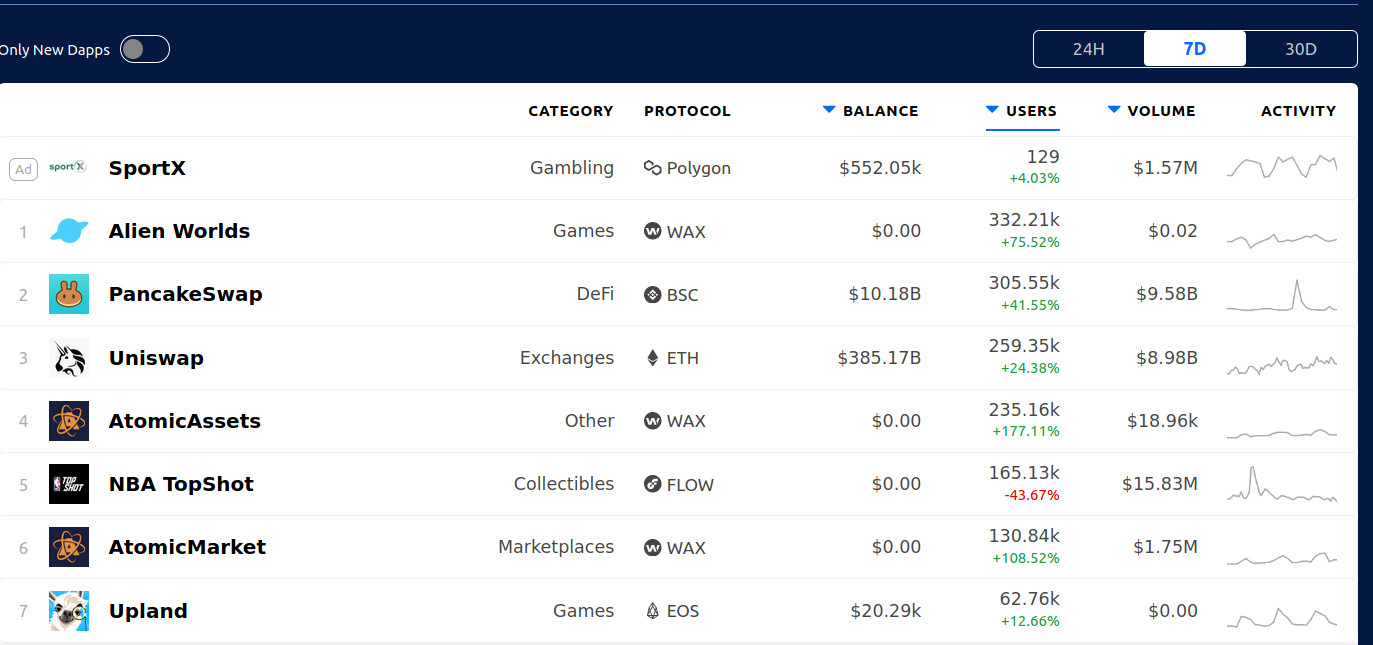Switch to the 24H time range
Image resolution: width=1373 pixels, height=645 pixels.
pos(1089,49)
